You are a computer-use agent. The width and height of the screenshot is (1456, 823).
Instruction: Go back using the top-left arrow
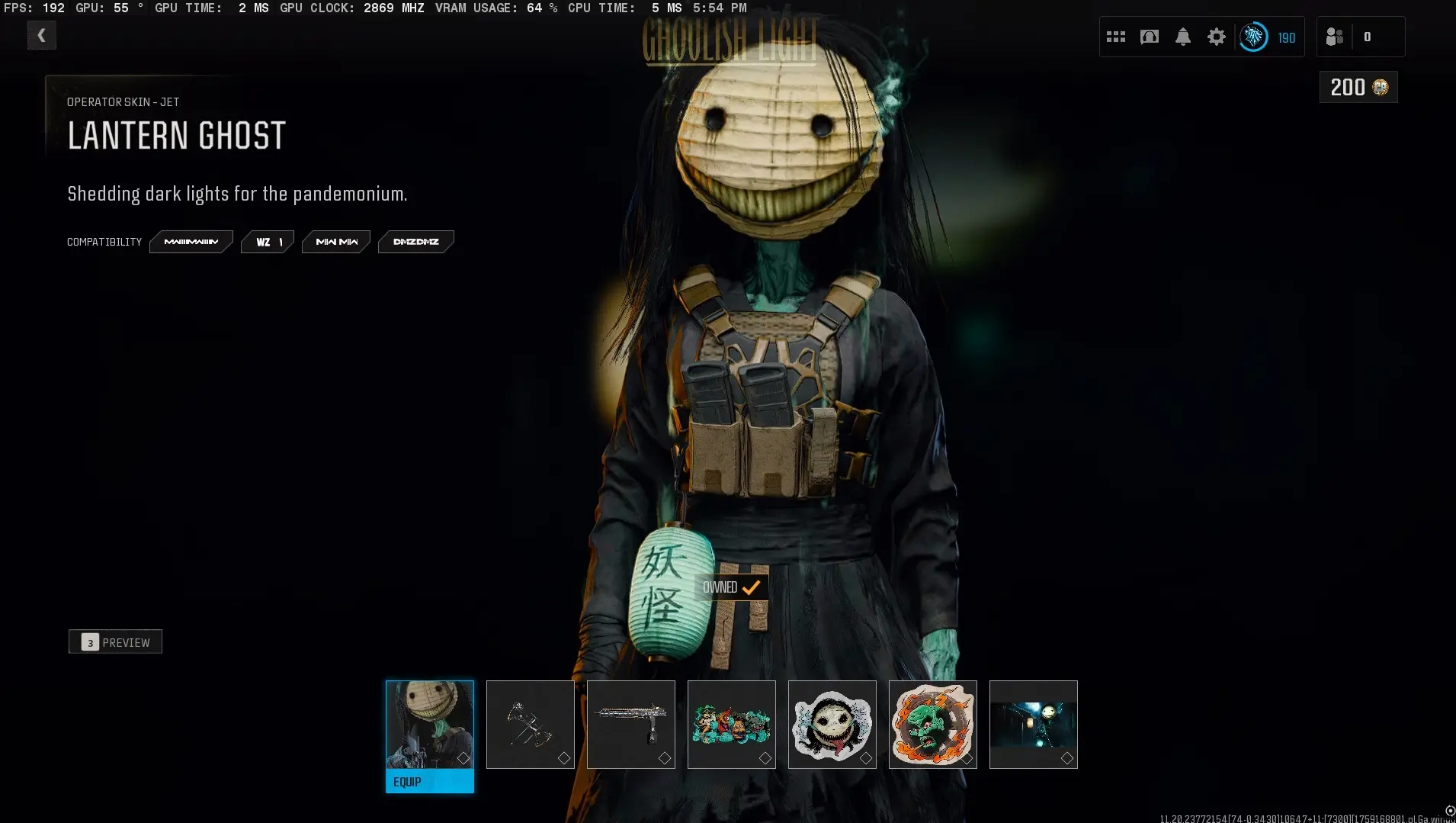pos(41,35)
